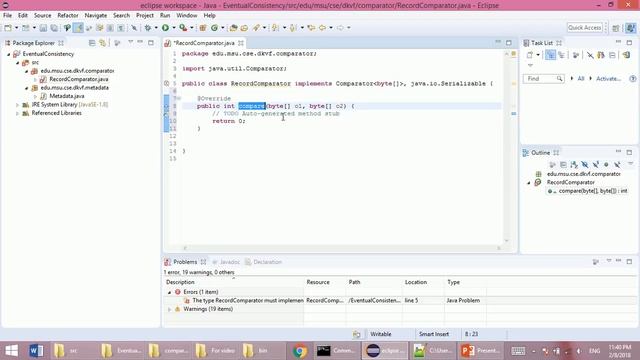Click the New Task icon in Task List

point(530,55)
